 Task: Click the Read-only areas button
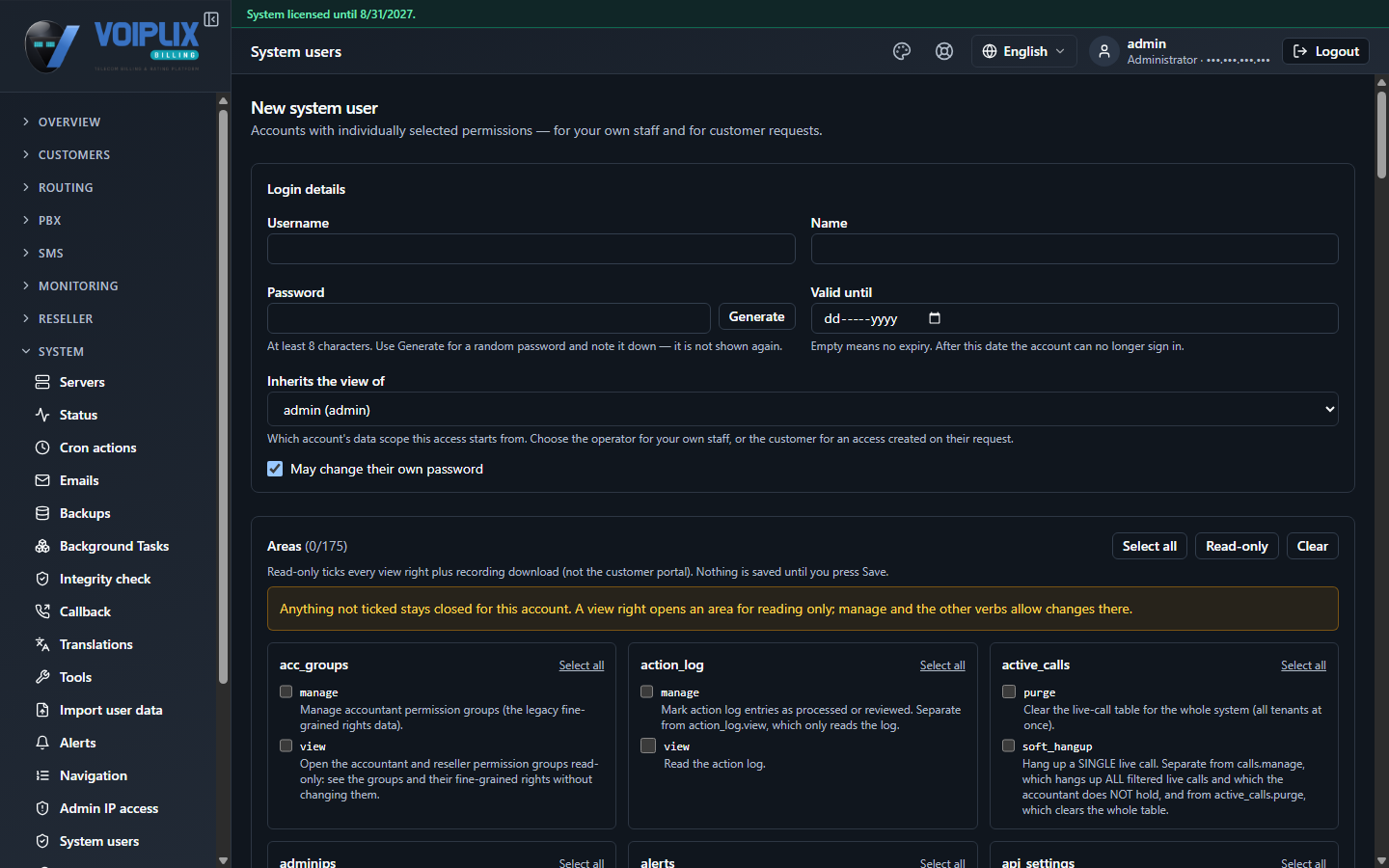pos(1237,546)
